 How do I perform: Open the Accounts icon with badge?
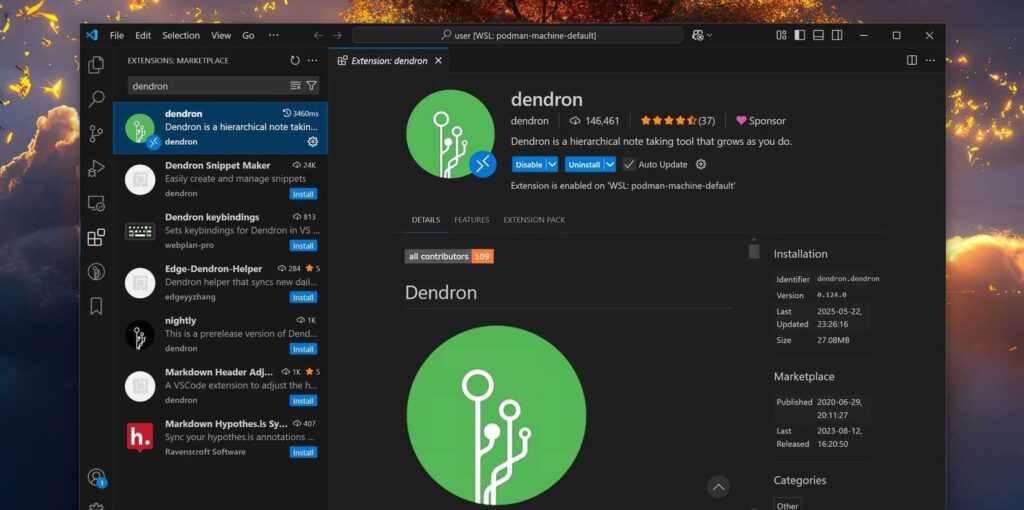[96, 478]
